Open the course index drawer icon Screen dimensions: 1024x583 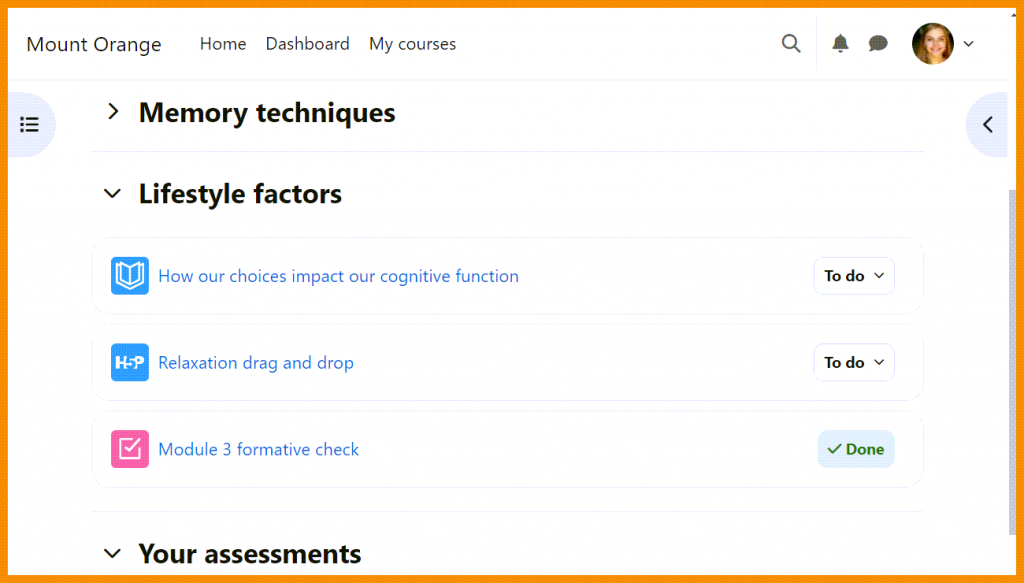(x=30, y=125)
